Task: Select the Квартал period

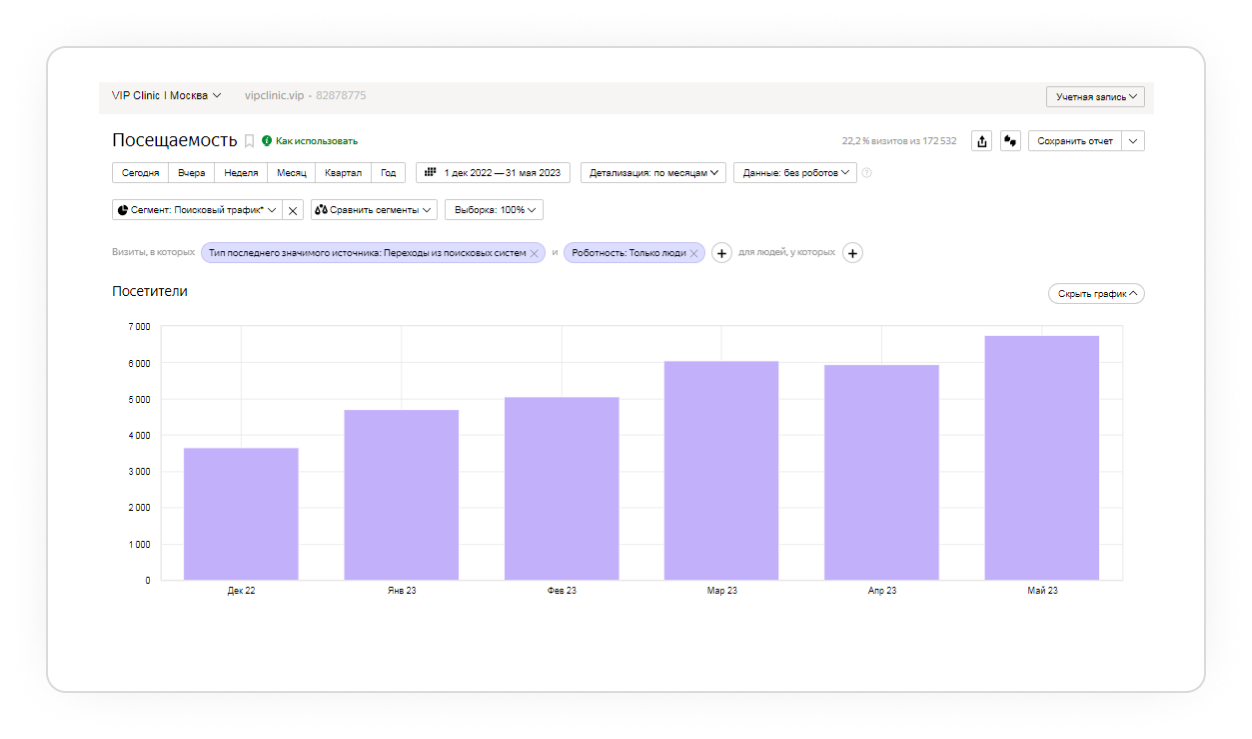Action: (344, 173)
